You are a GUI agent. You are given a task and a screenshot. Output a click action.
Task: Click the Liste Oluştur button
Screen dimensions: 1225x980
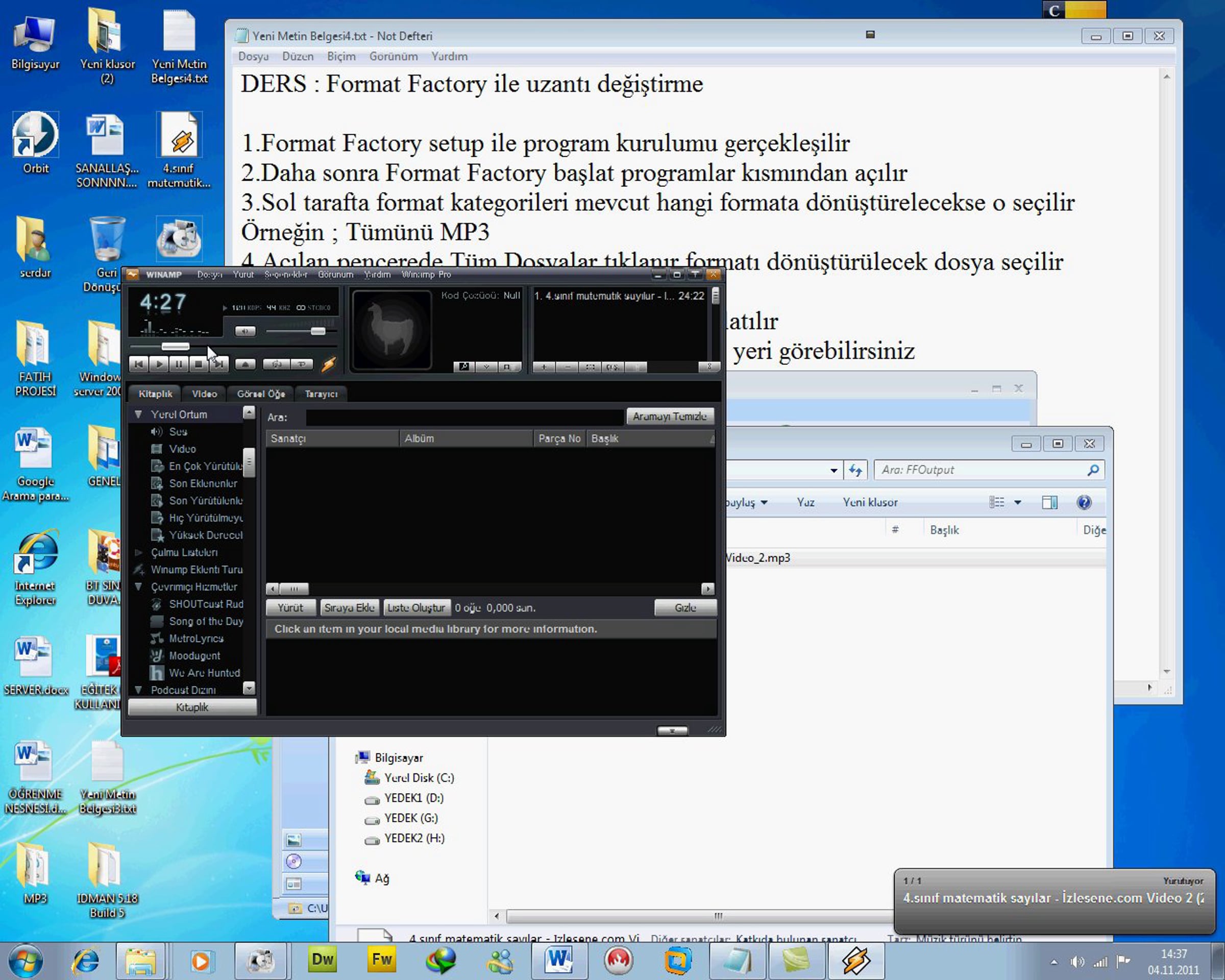(x=416, y=607)
